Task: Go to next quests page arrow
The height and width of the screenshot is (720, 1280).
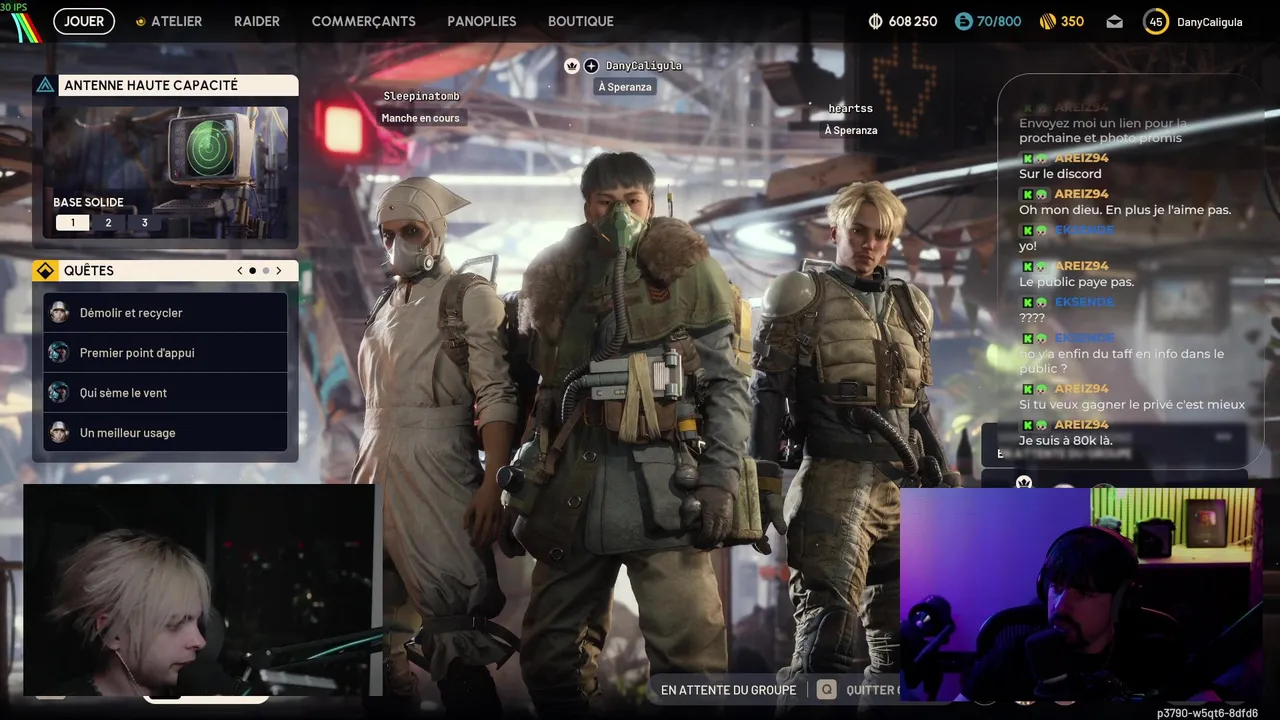Action: (x=279, y=271)
